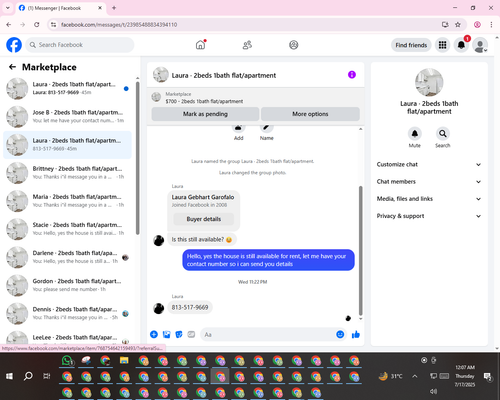The image size is (500, 400).
Task: Open the Facebook menu grid icon
Action: tap(442, 45)
